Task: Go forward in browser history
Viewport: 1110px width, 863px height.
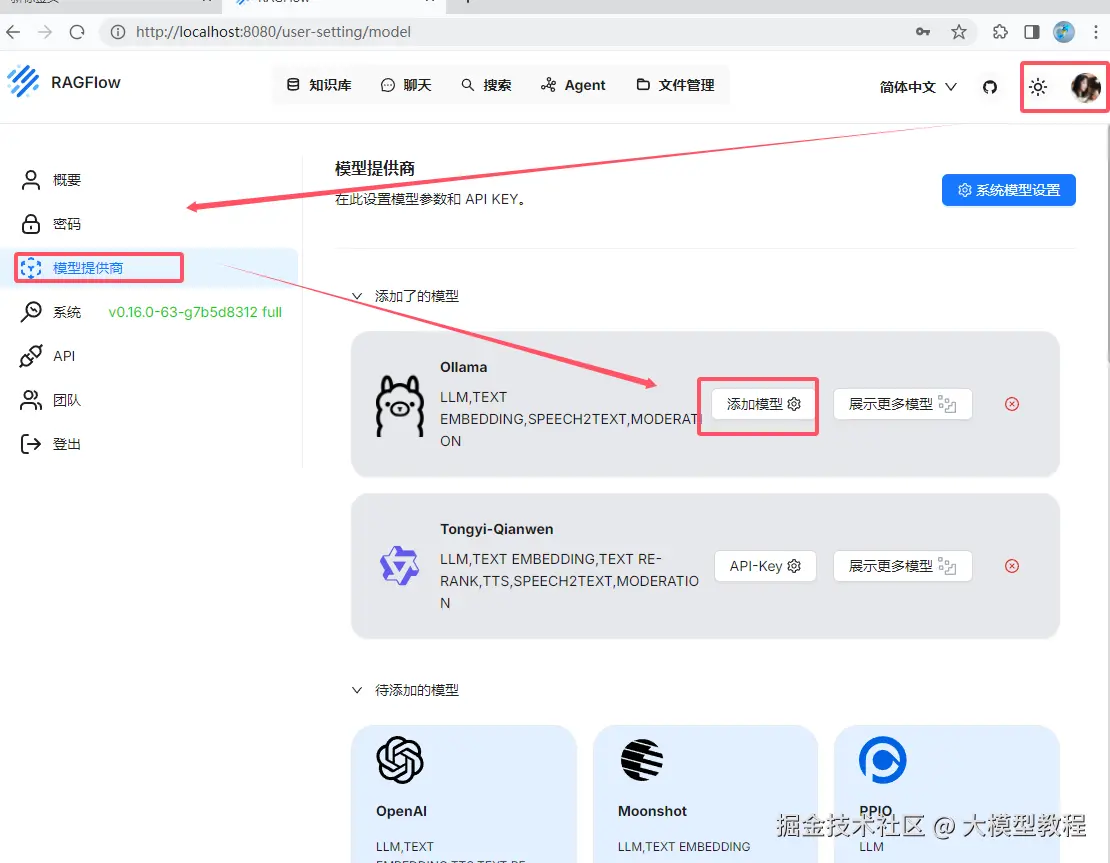Action: [45, 32]
